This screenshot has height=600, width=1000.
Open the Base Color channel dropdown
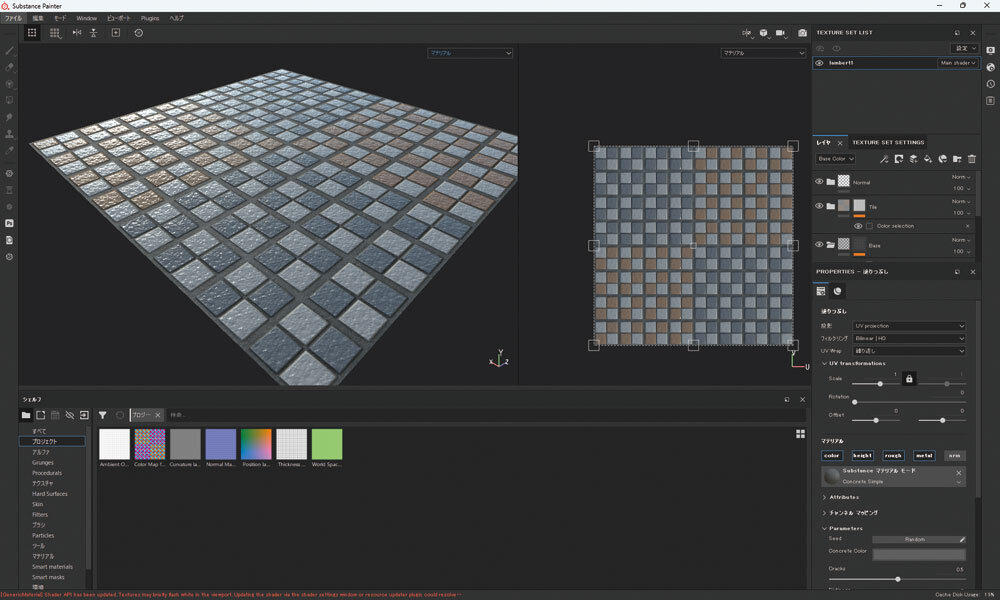click(x=837, y=159)
